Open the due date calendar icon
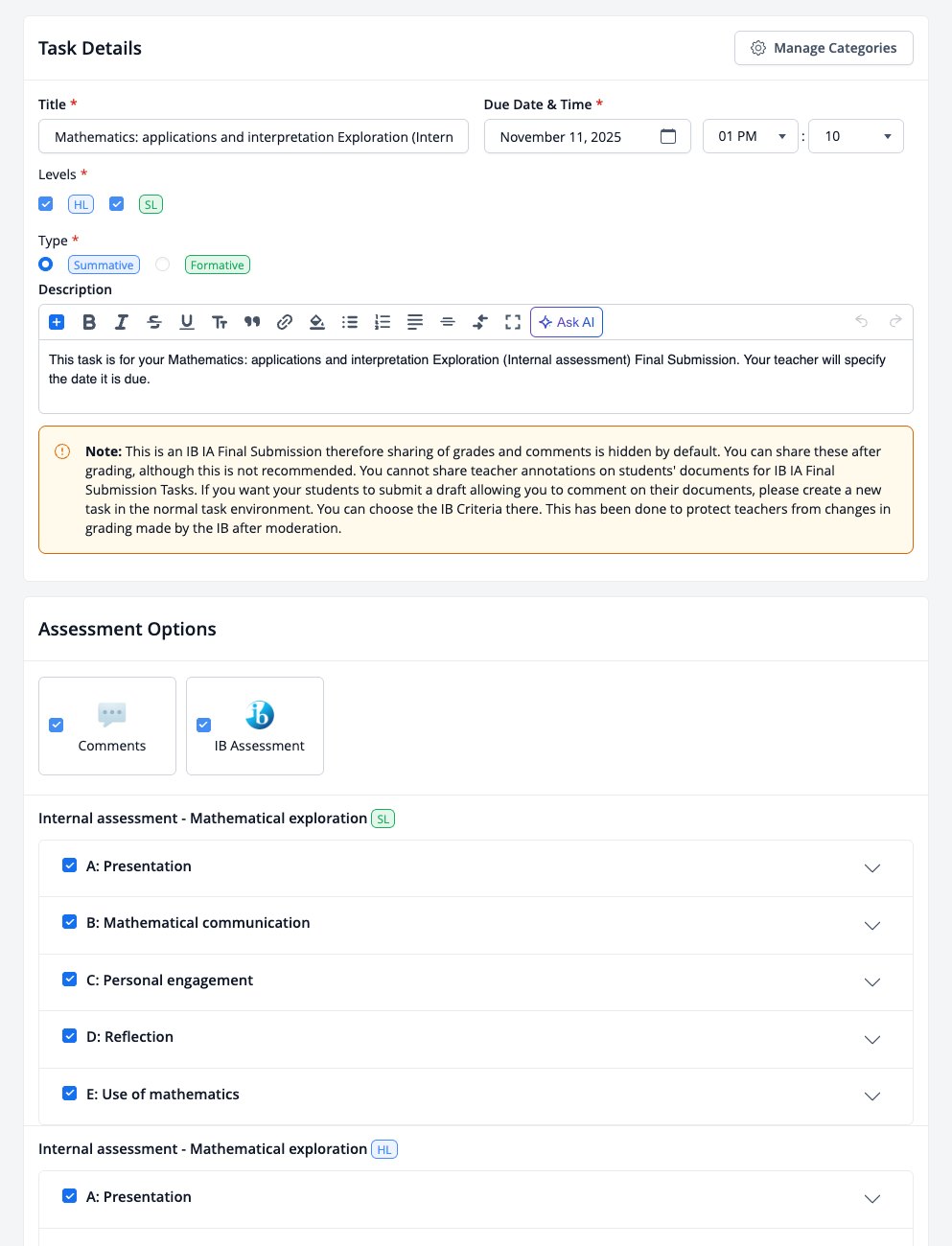952x1246 pixels. click(668, 136)
